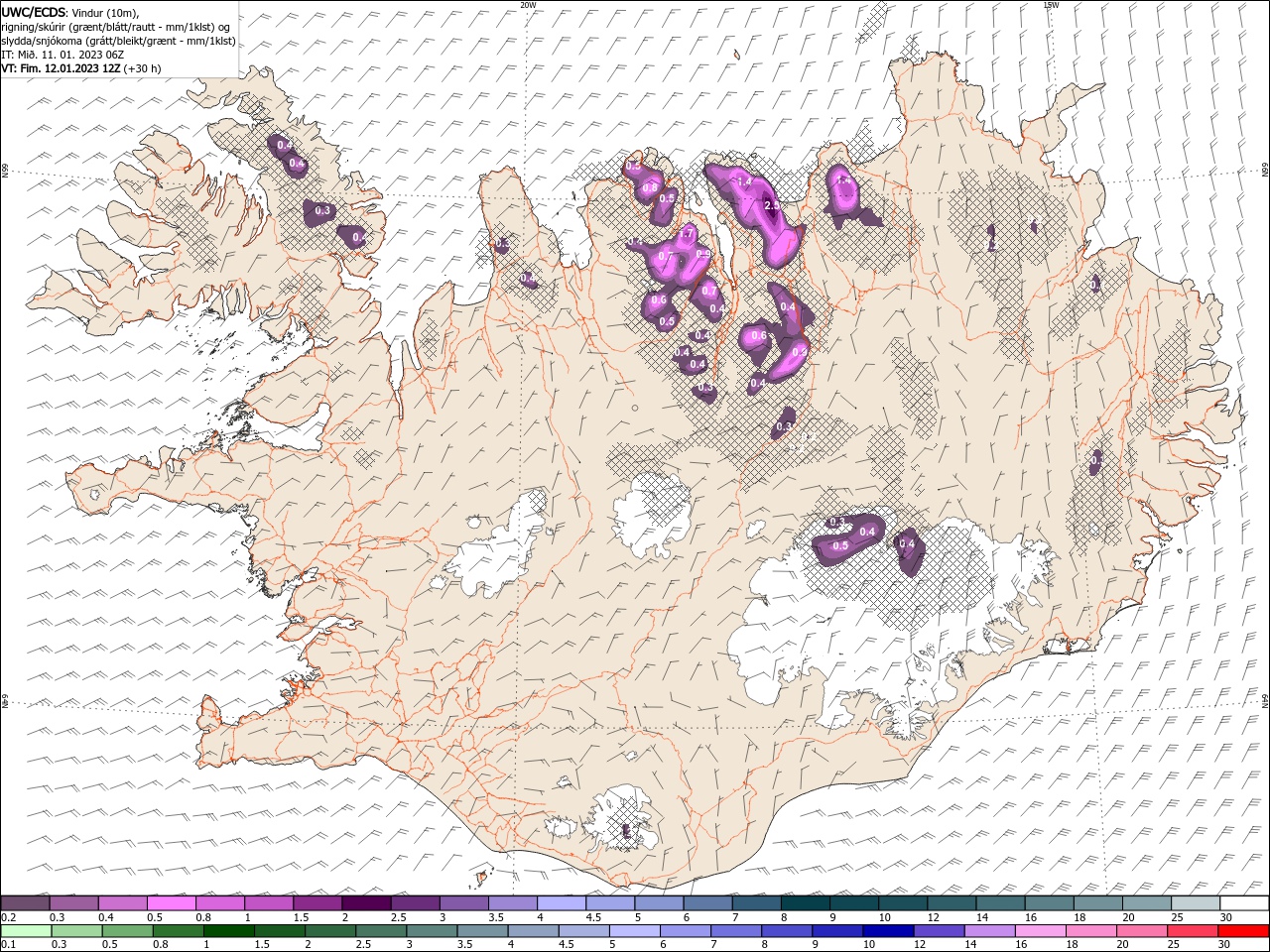
Task: Click the 0.8 snowfall value label on the map
Action: pos(651,187)
